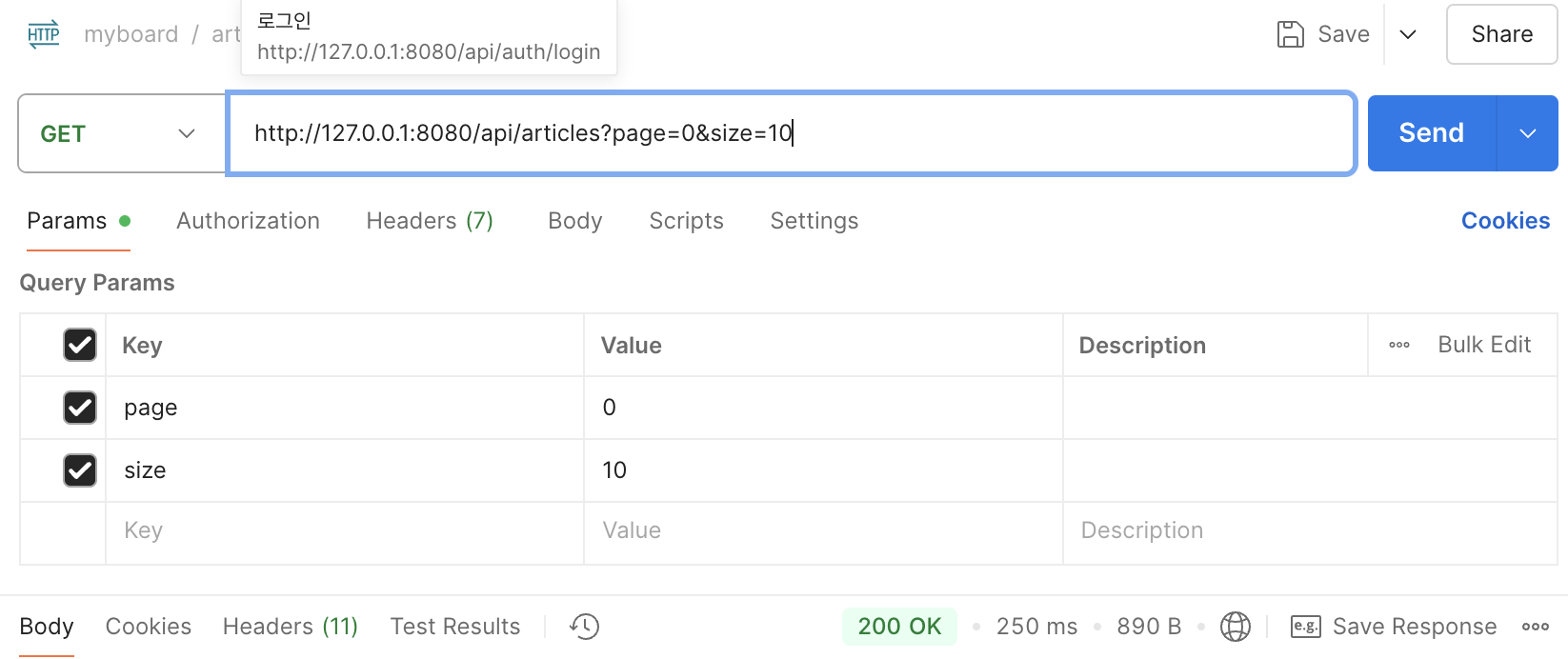Click the Share button
Viewport: 1568px width, 659px height.
[x=1501, y=34]
